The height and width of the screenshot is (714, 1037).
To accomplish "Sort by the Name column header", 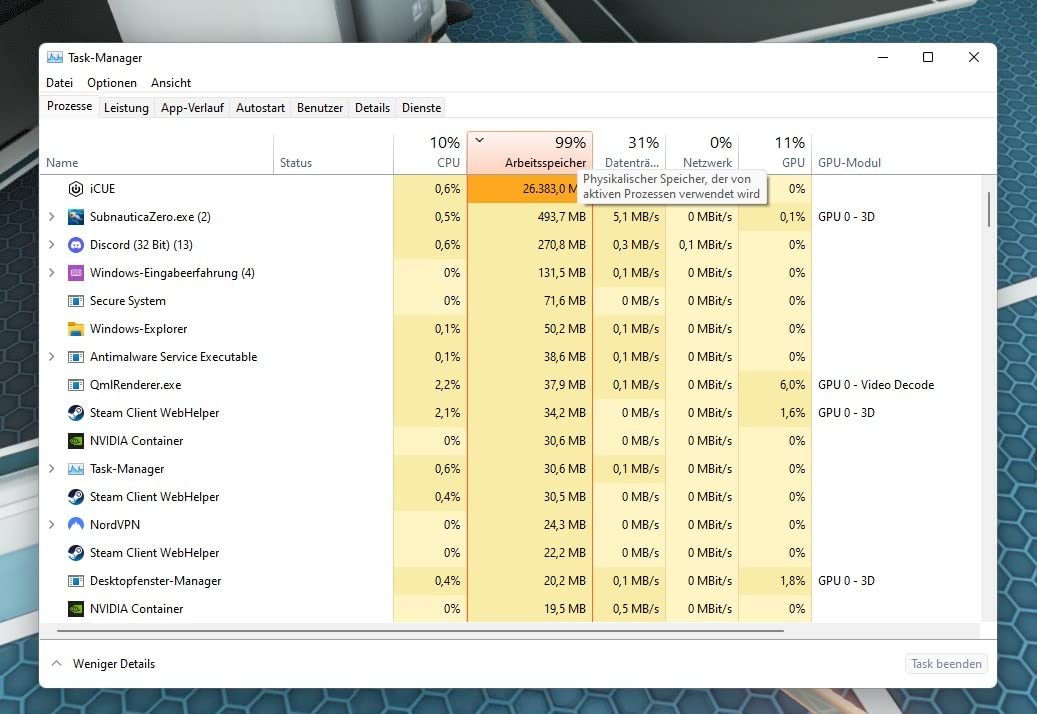I will [x=157, y=153].
